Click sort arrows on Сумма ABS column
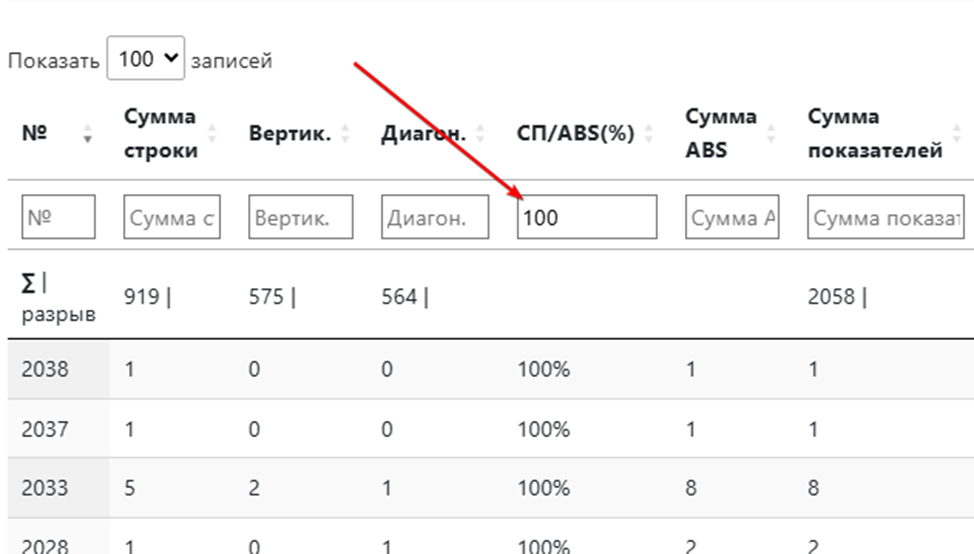This screenshot has width=974, height=554. tap(771, 134)
